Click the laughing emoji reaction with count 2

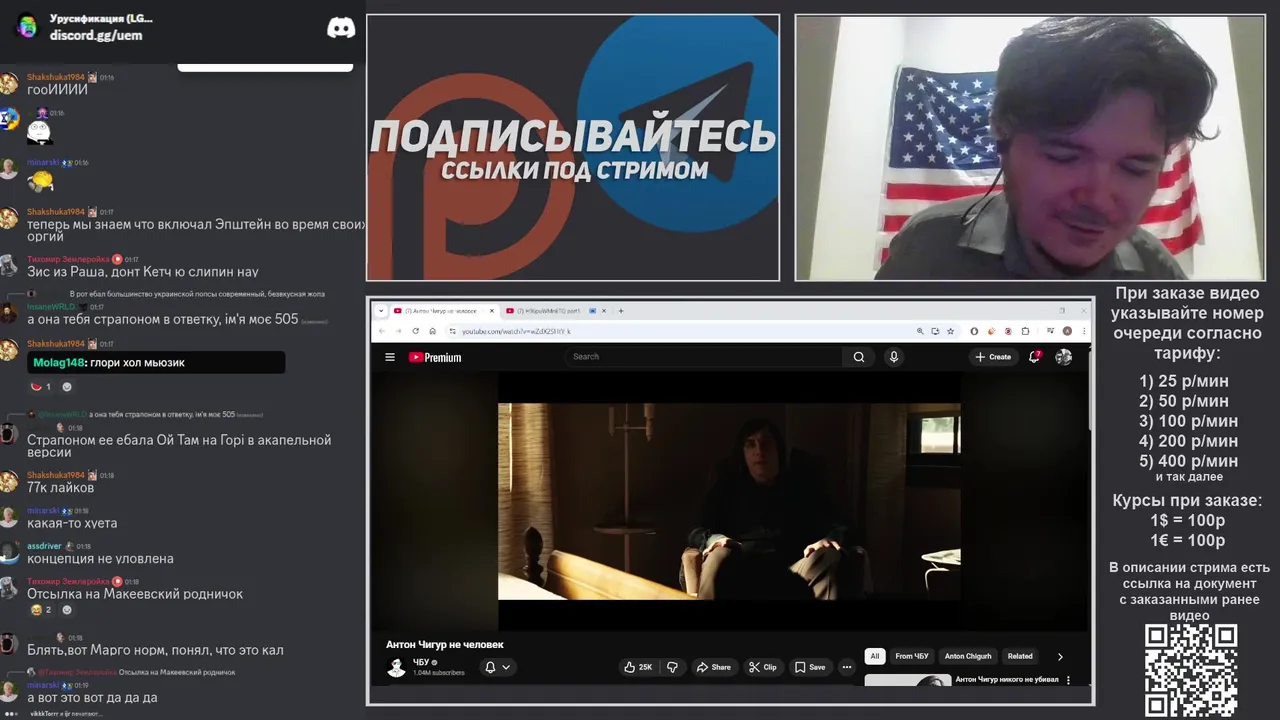pos(41,610)
